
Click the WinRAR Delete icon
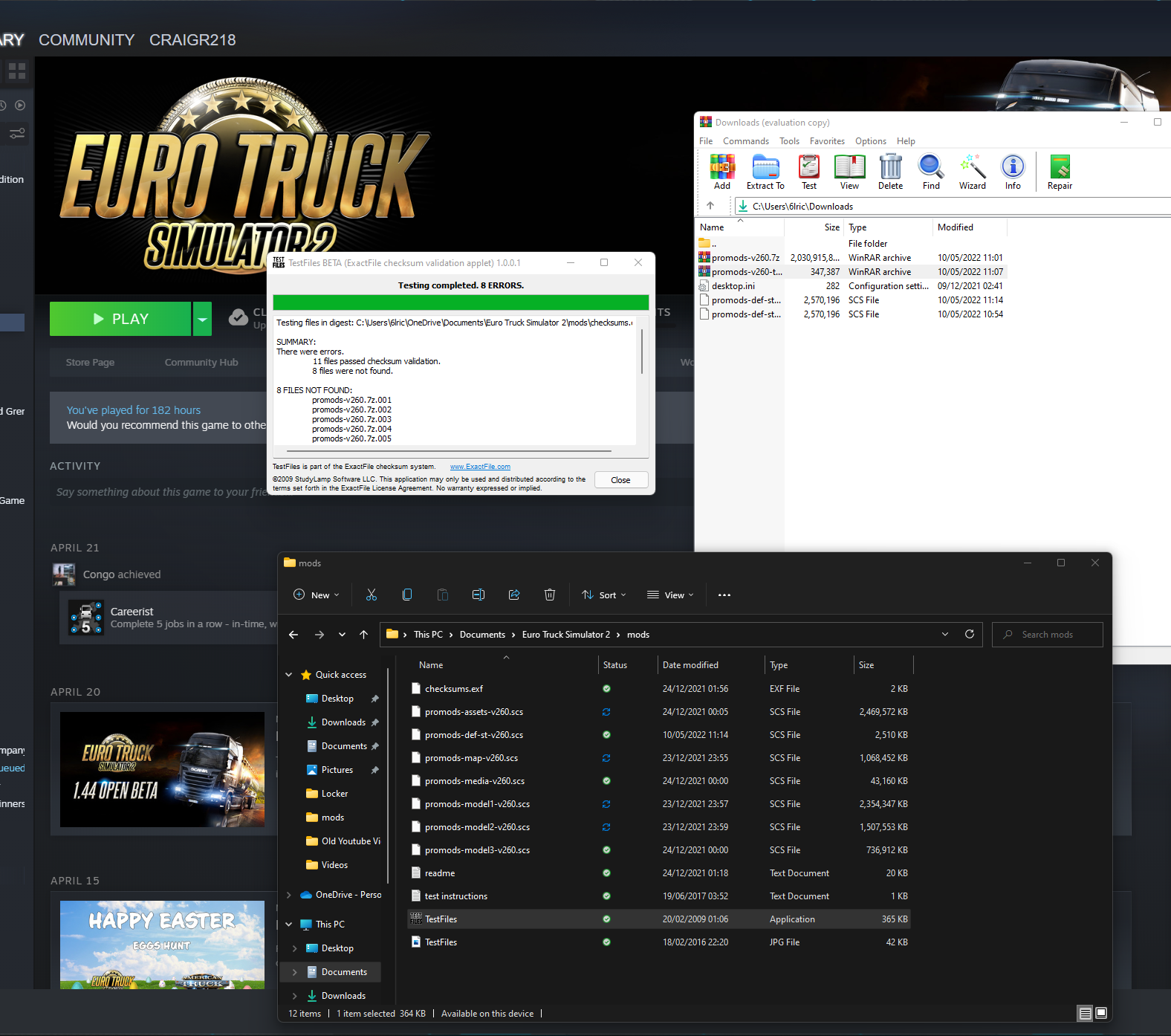click(890, 172)
